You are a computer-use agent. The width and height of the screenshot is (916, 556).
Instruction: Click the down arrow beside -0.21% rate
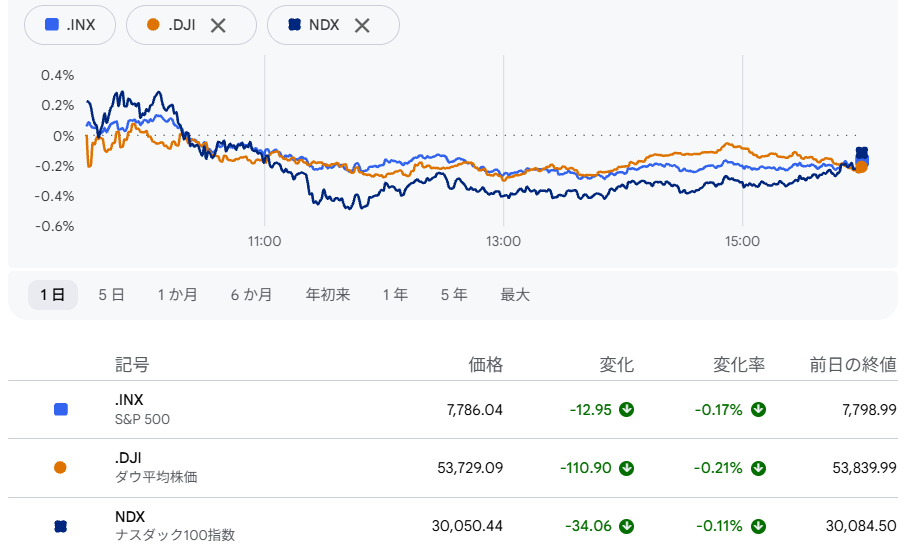pyautogui.click(x=758, y=468)
